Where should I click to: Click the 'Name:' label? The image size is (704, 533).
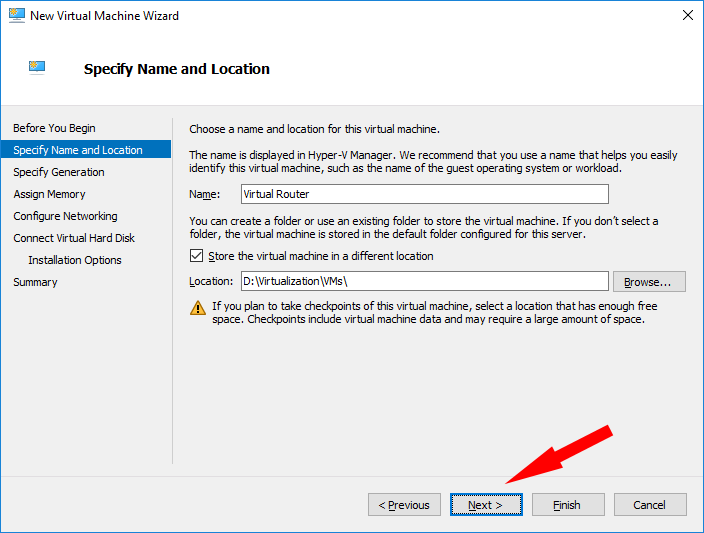coord(204,194)
